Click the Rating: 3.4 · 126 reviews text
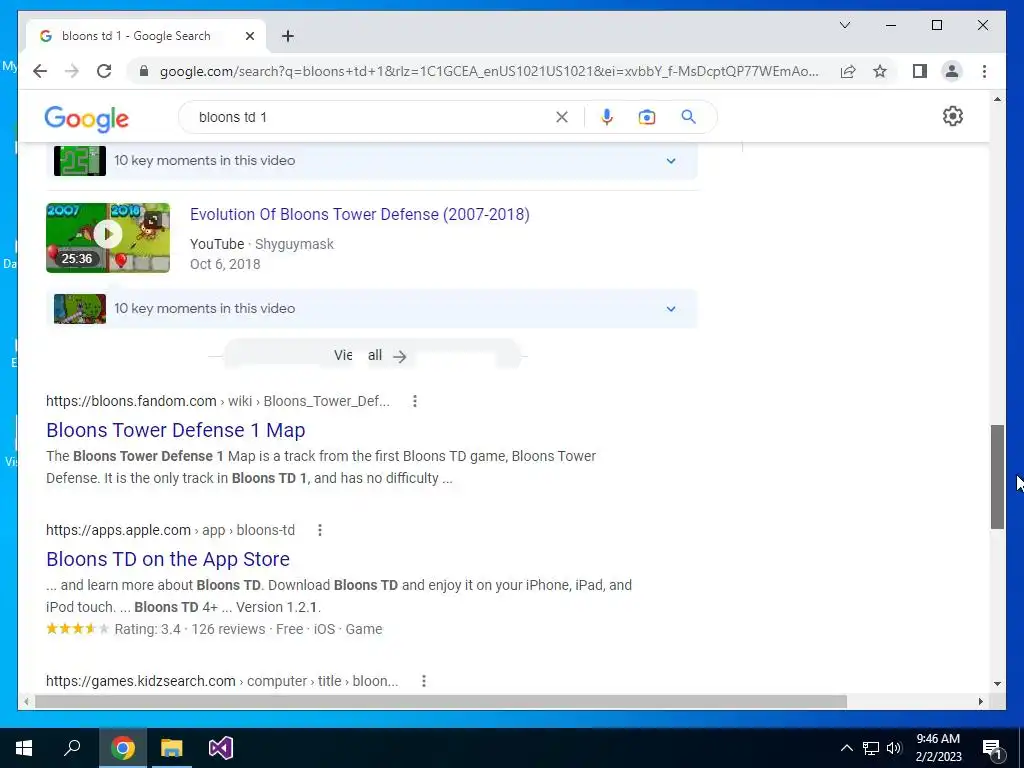This screenshot has width=1024, height=768. click(190, 630)
